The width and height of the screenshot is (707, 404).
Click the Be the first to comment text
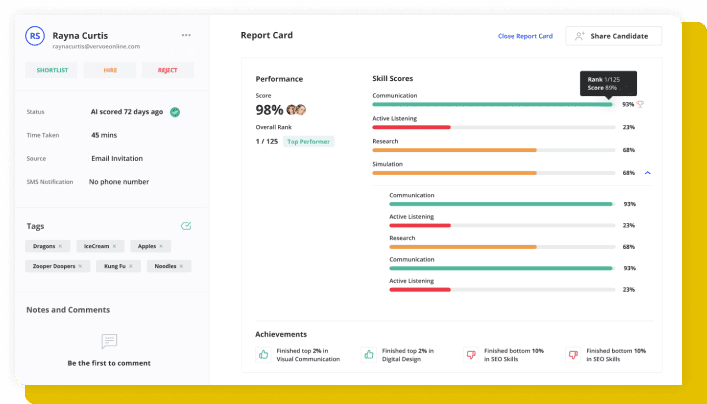pos(109,363)
